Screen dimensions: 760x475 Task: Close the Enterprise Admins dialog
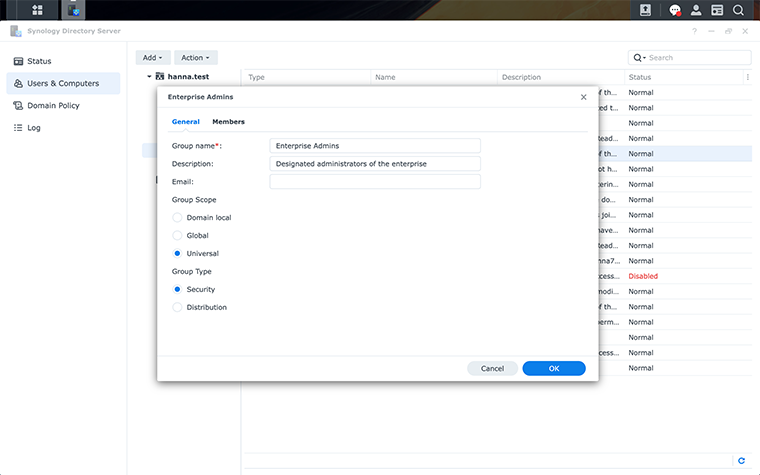coord(584,97)
